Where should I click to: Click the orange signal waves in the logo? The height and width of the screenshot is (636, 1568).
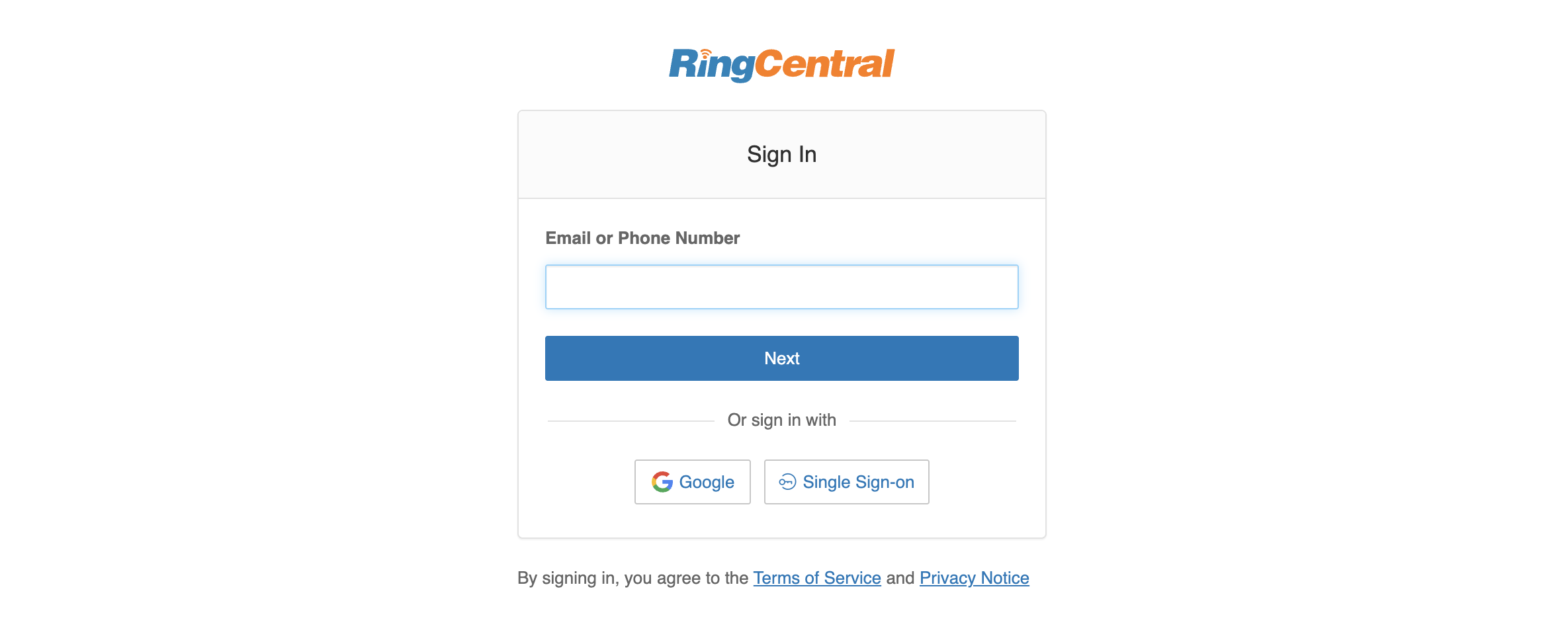(706, 52)
